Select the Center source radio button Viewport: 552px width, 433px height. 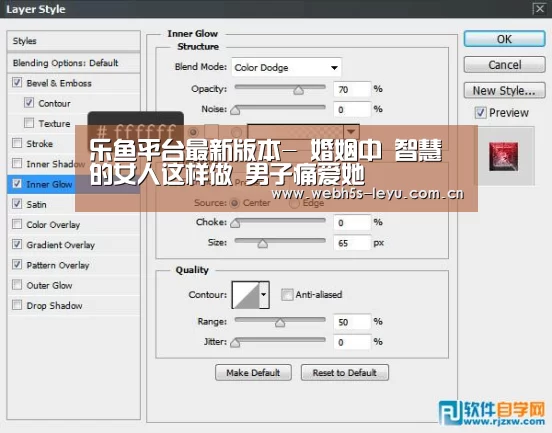[234, 203]
